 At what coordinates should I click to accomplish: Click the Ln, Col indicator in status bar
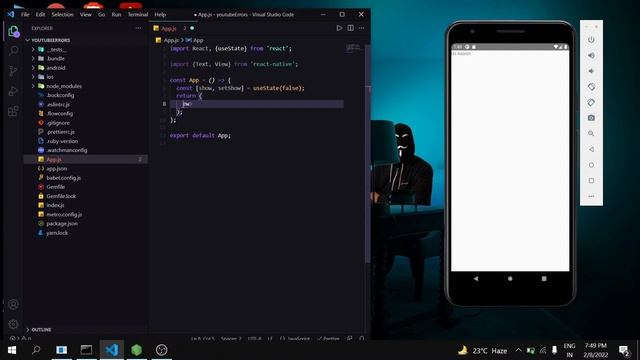(x=202, y=338)
